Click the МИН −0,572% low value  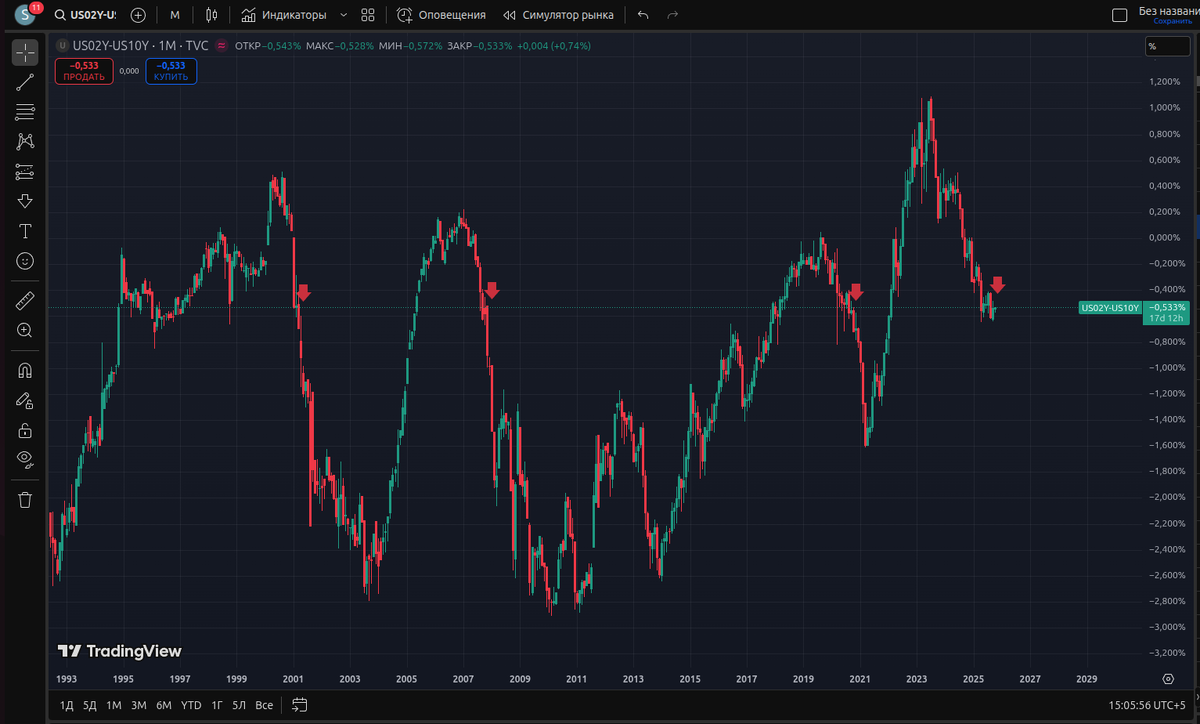(x=410, y=45)
